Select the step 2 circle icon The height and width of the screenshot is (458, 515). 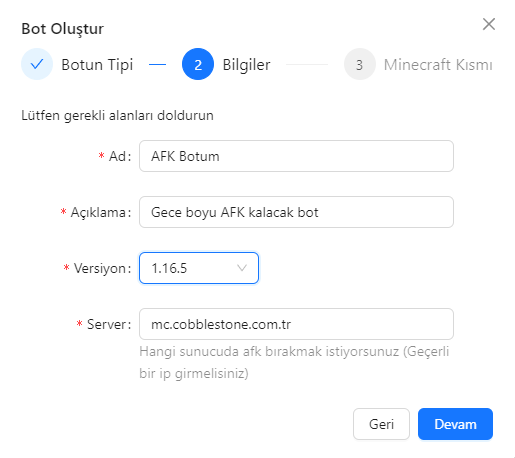(198, 64)
